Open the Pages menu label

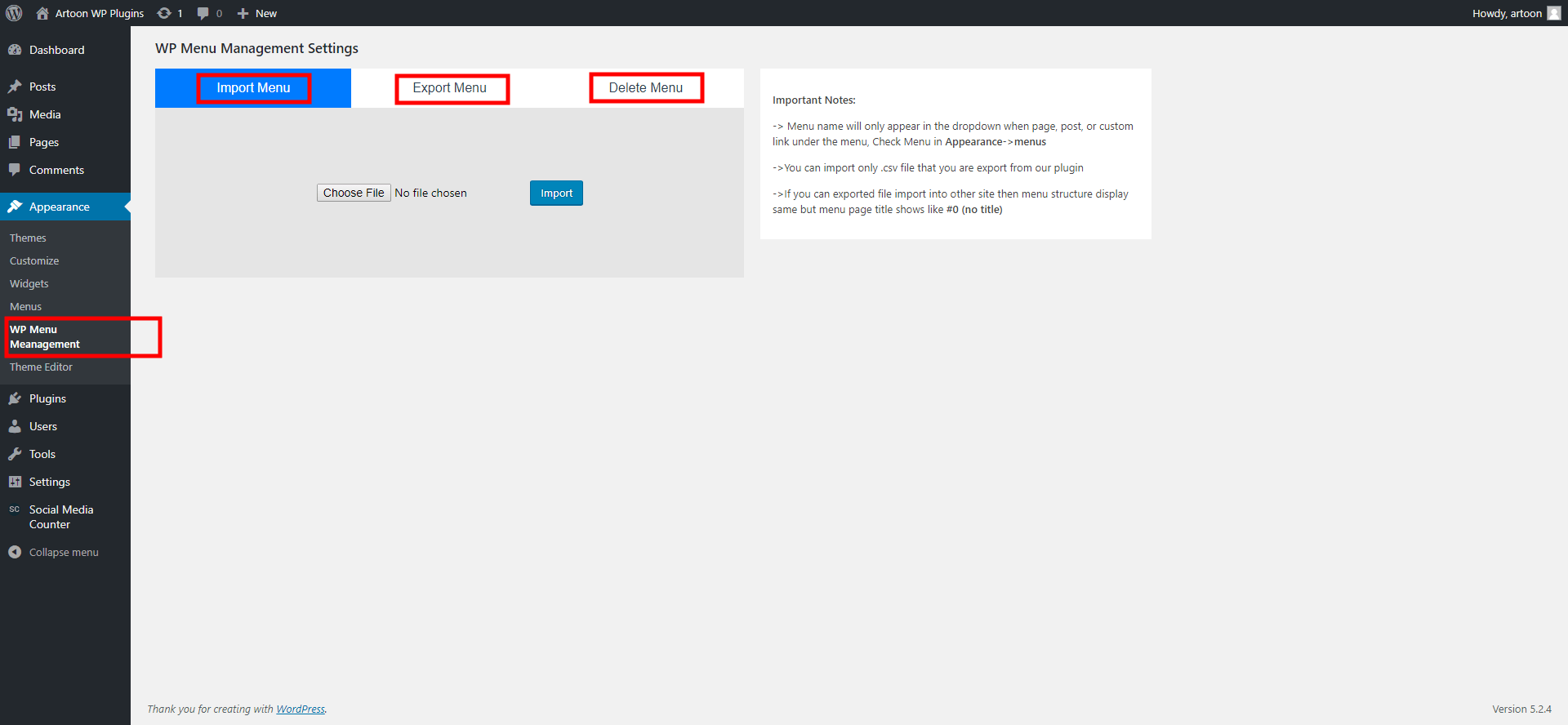(44, 142)
